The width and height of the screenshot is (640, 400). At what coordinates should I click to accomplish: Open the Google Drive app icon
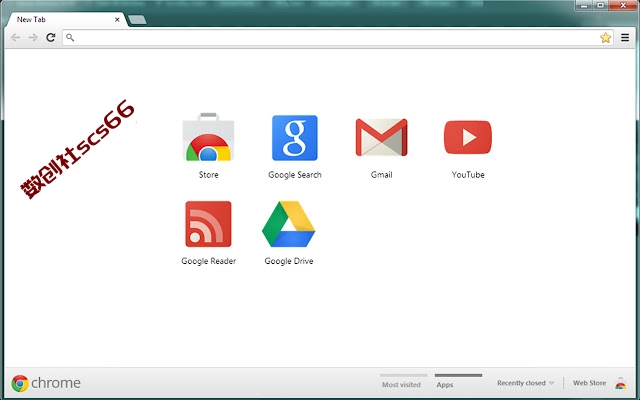pyautogui.click(x=289, y=224)
